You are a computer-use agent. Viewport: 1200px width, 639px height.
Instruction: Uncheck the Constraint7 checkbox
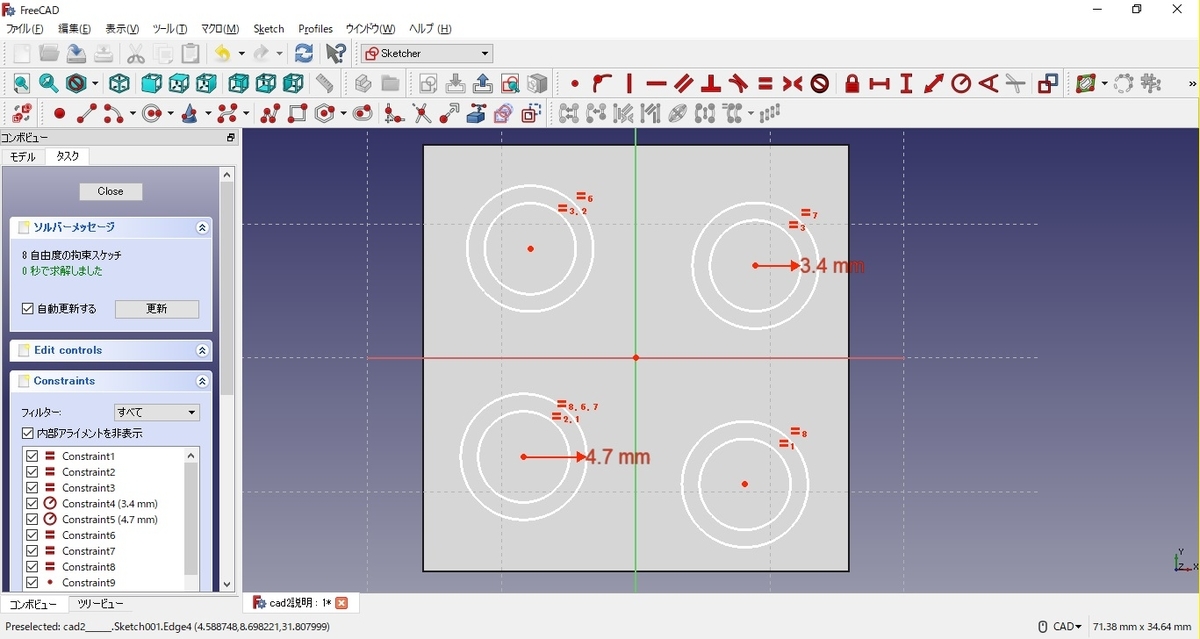pyautogui.click(x=32, y=551)
